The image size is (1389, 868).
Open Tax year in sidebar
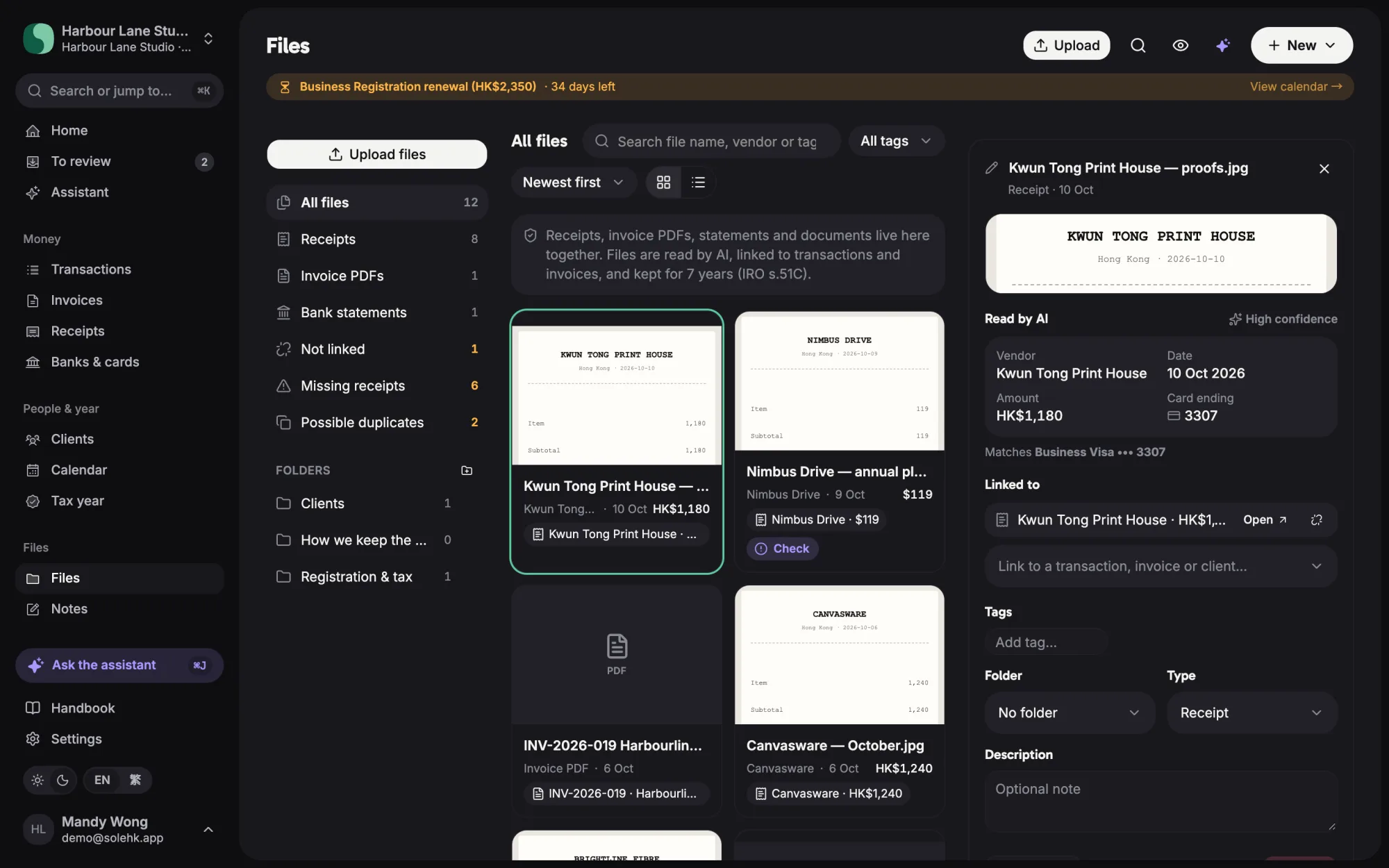119,501
